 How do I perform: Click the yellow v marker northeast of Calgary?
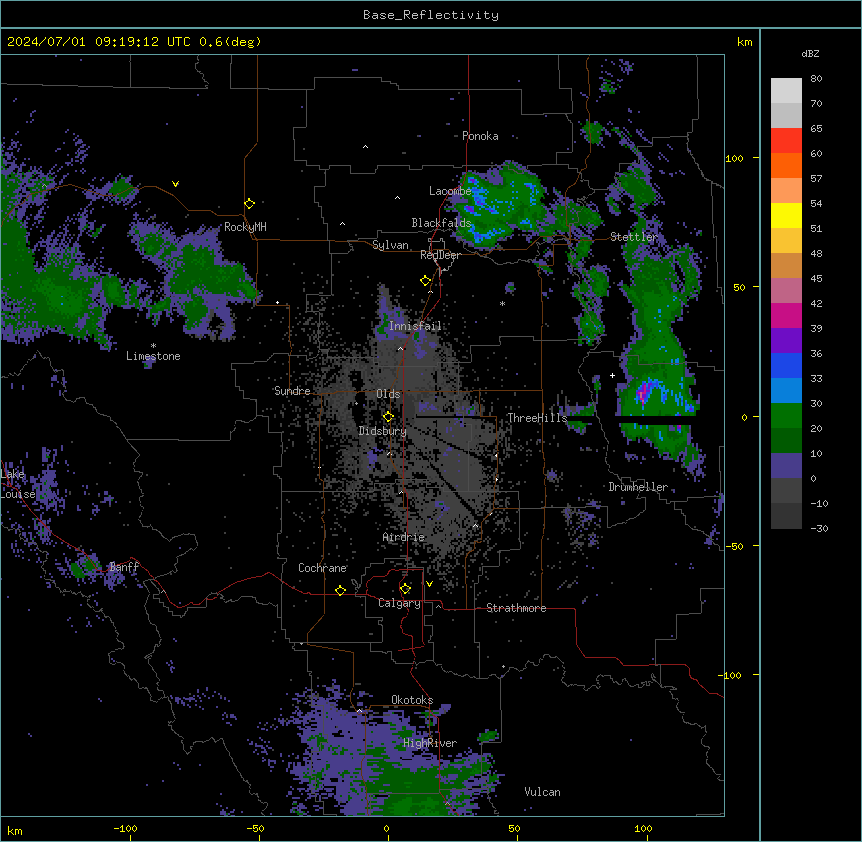[x=429, y=584]
